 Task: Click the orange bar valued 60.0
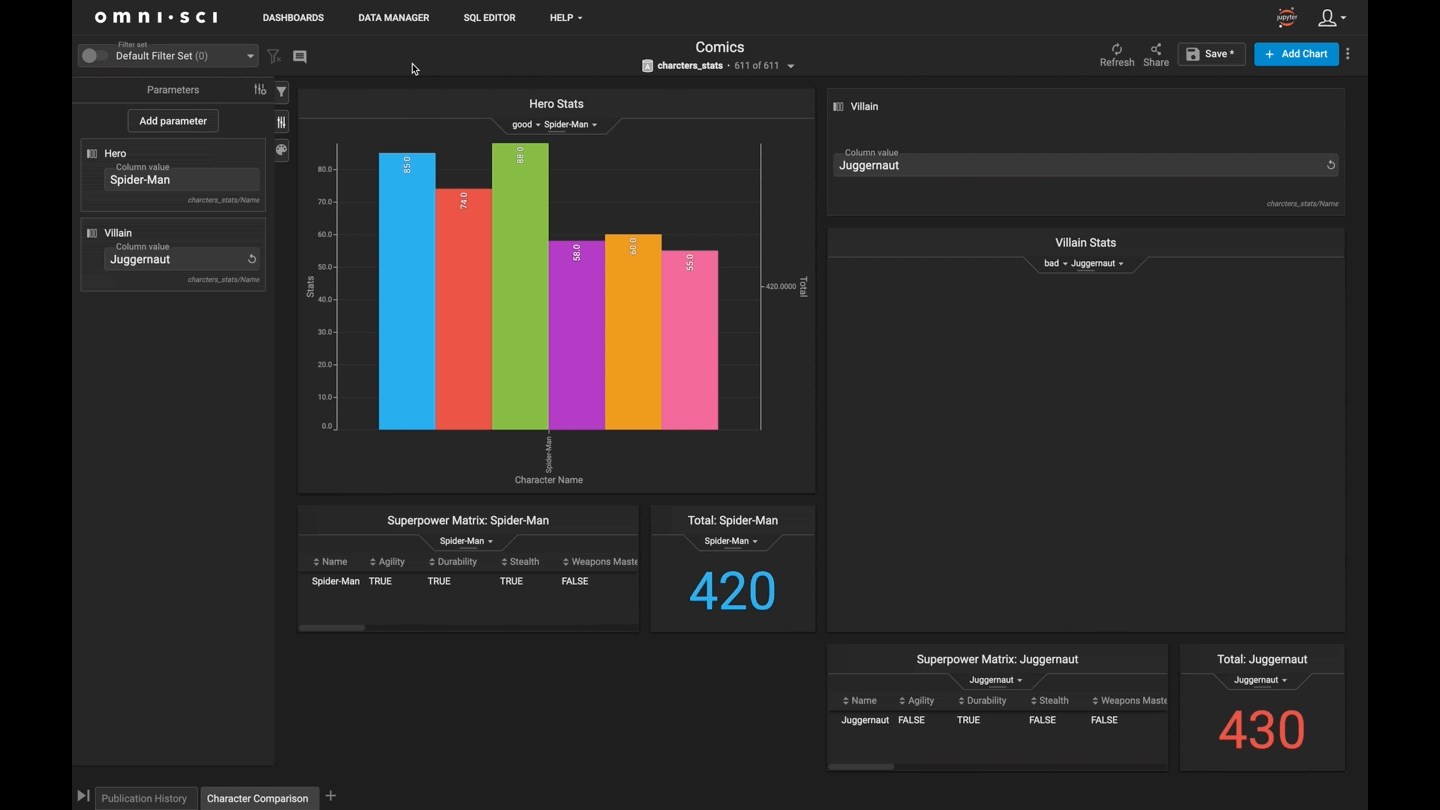click(633, 332)
